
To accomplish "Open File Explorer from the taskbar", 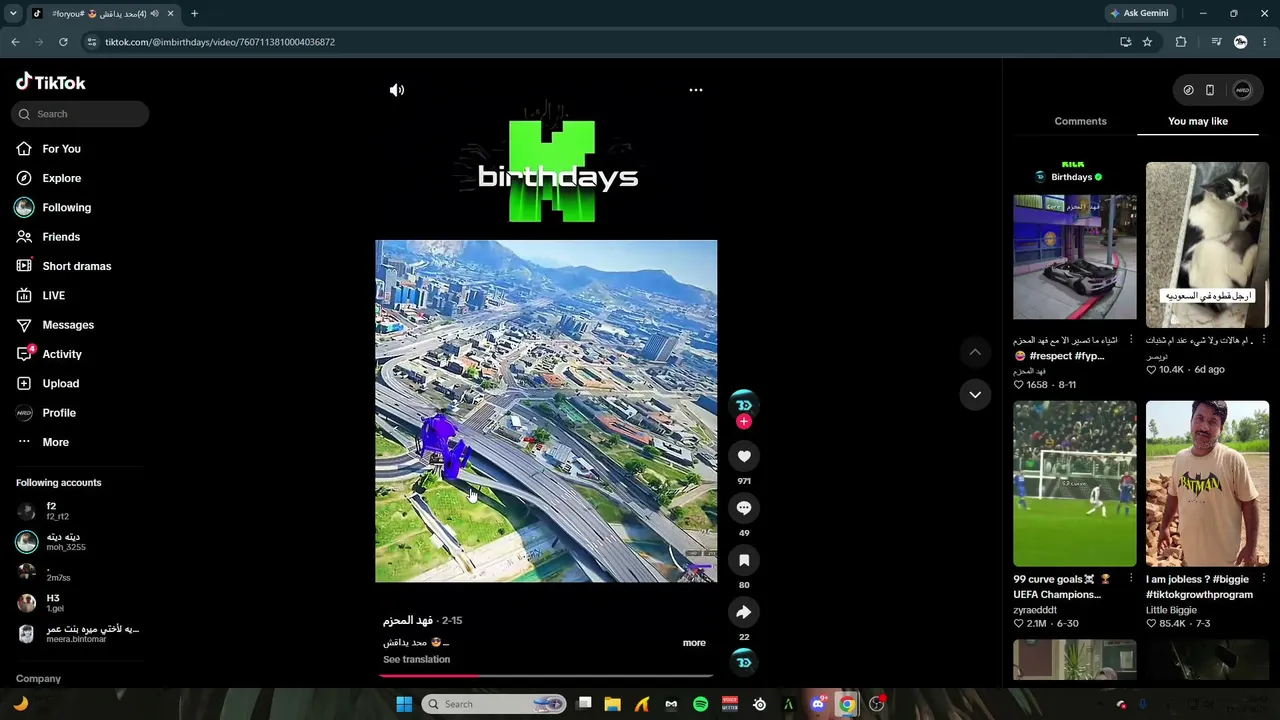I will coord(612,704).
